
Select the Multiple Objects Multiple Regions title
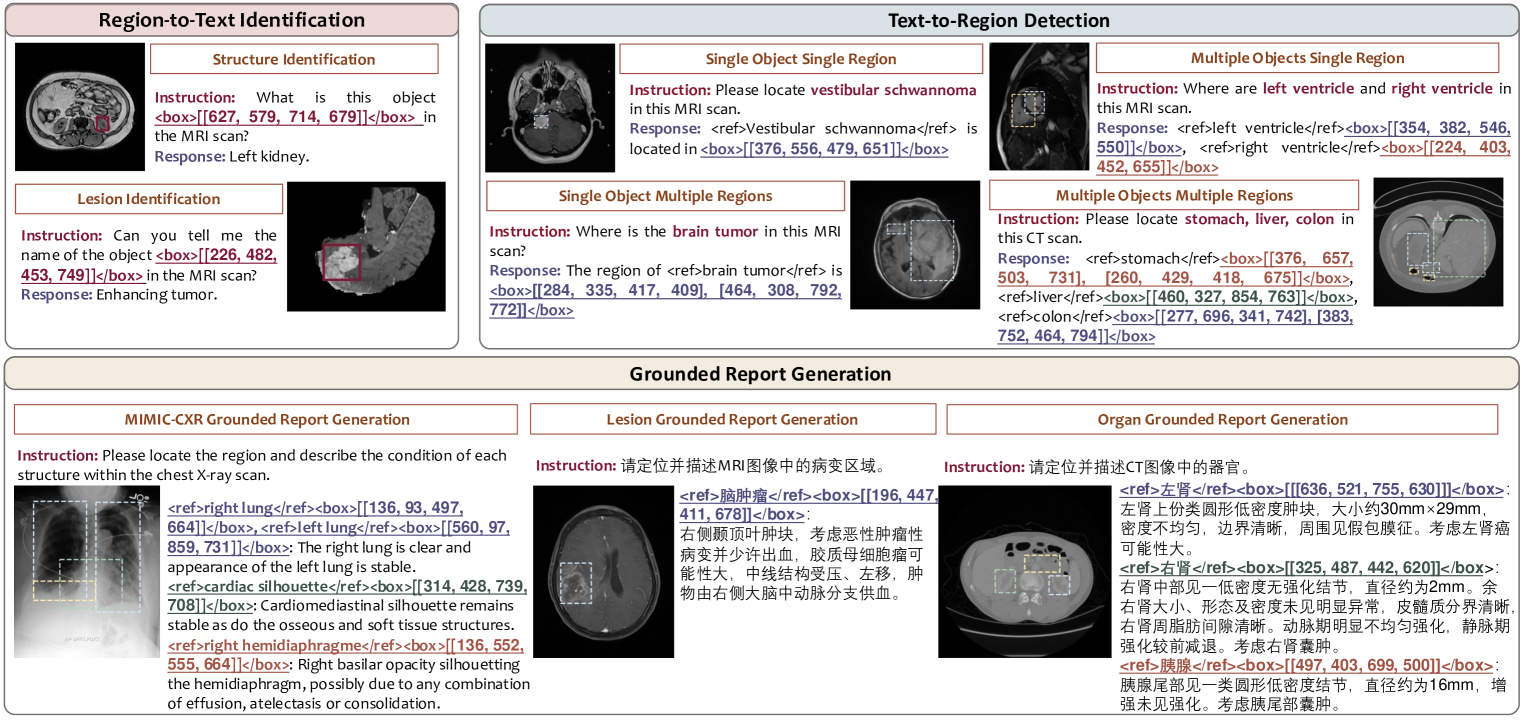click(1174, 195)
